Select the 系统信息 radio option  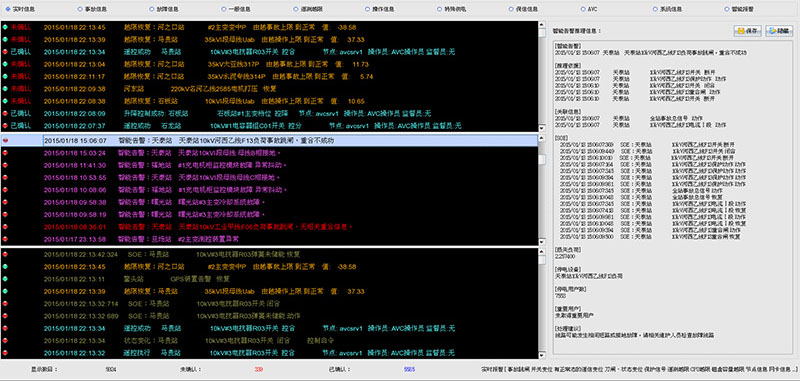point(655,9)
